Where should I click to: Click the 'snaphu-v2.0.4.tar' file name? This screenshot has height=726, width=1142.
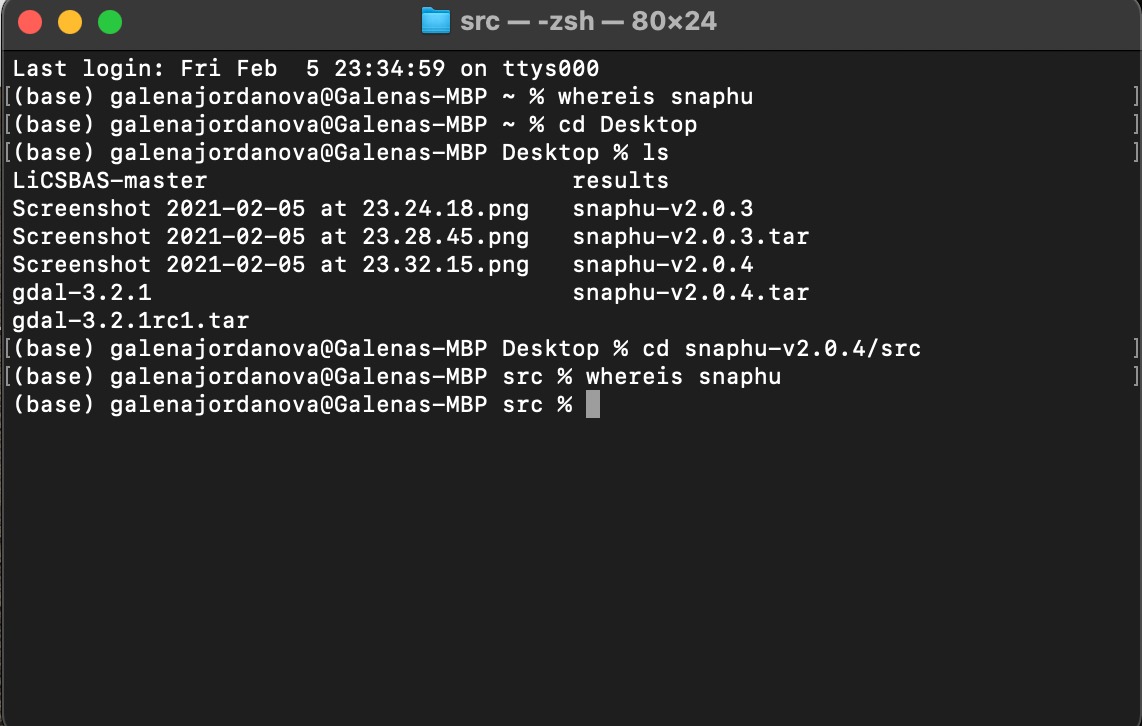tap(690, 293)
